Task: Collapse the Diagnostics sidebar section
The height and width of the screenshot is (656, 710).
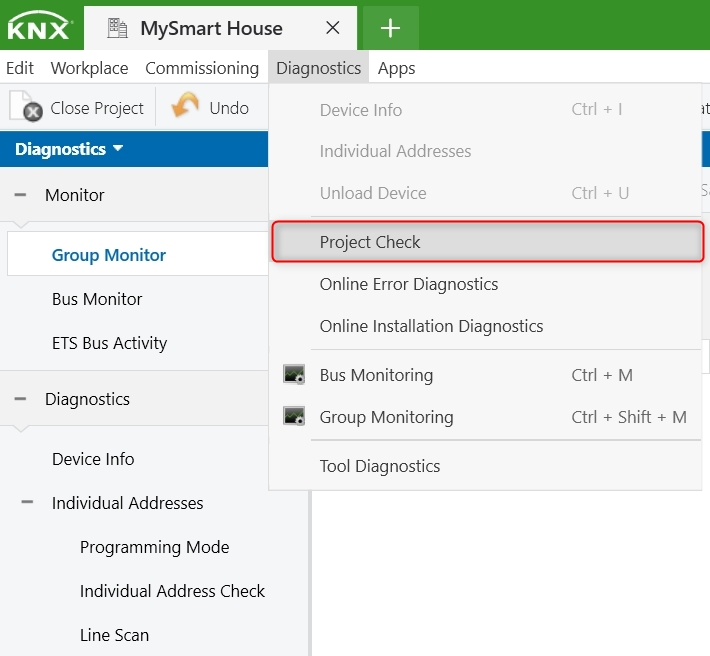Action: tap(20, 399)
